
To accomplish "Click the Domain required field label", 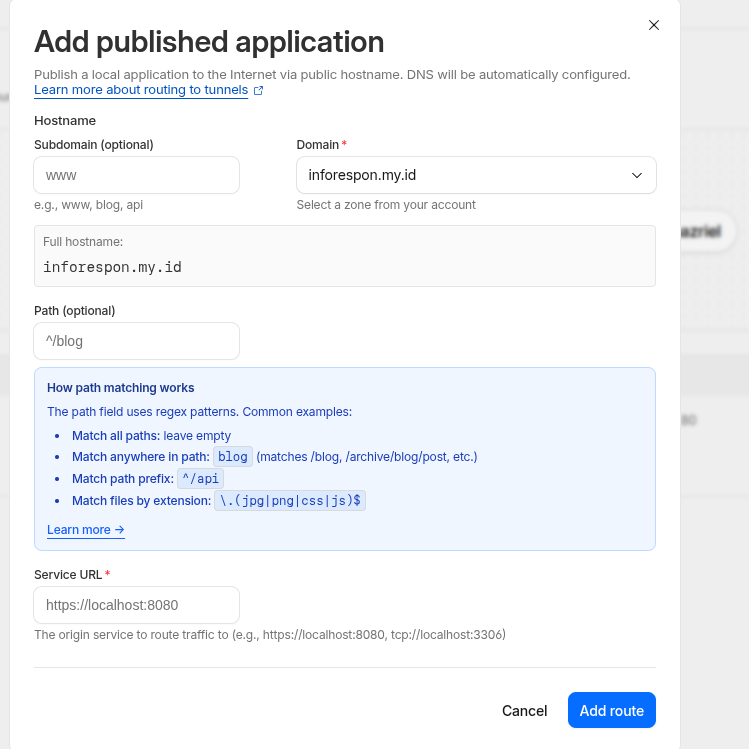I will (320, 145).
